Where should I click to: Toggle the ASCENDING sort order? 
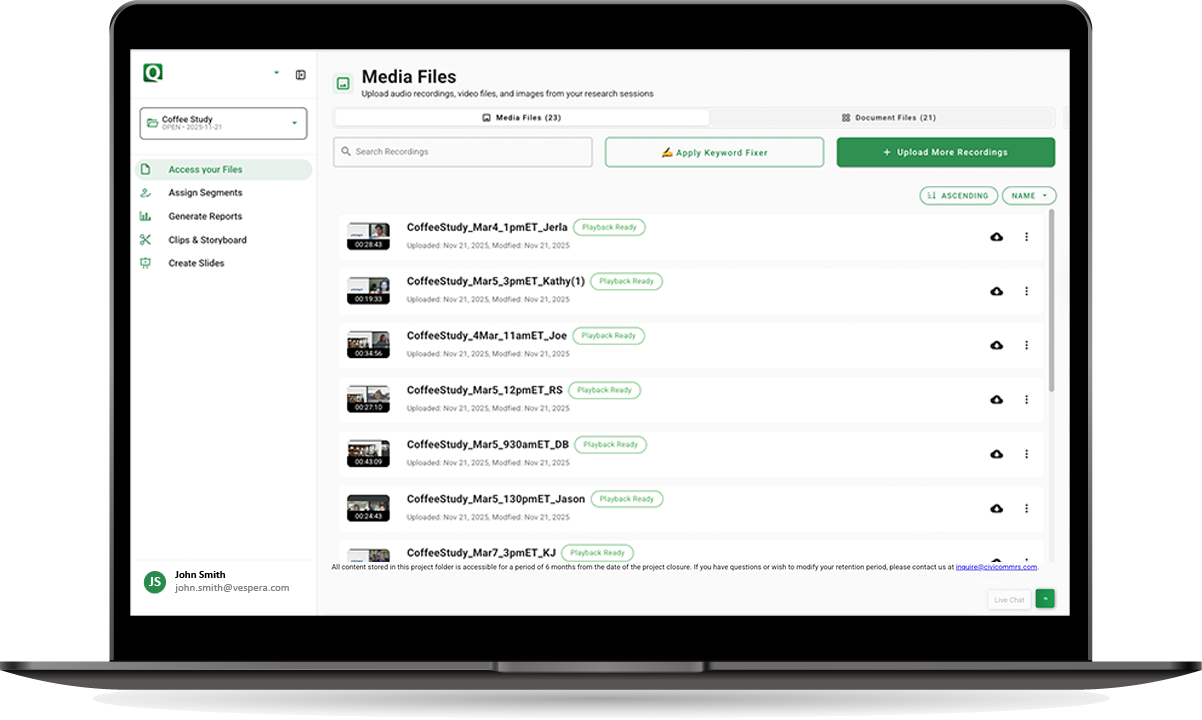pos(958,196)
